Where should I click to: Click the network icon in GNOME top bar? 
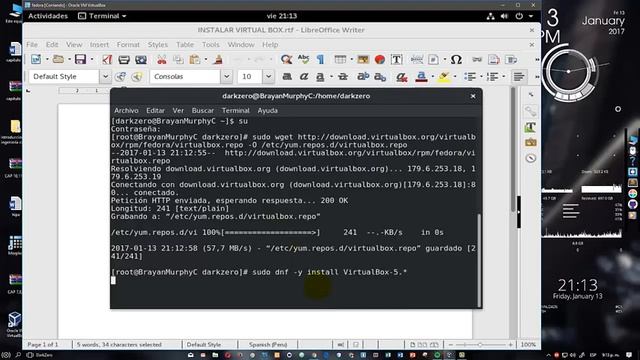[x=491, y=16]
